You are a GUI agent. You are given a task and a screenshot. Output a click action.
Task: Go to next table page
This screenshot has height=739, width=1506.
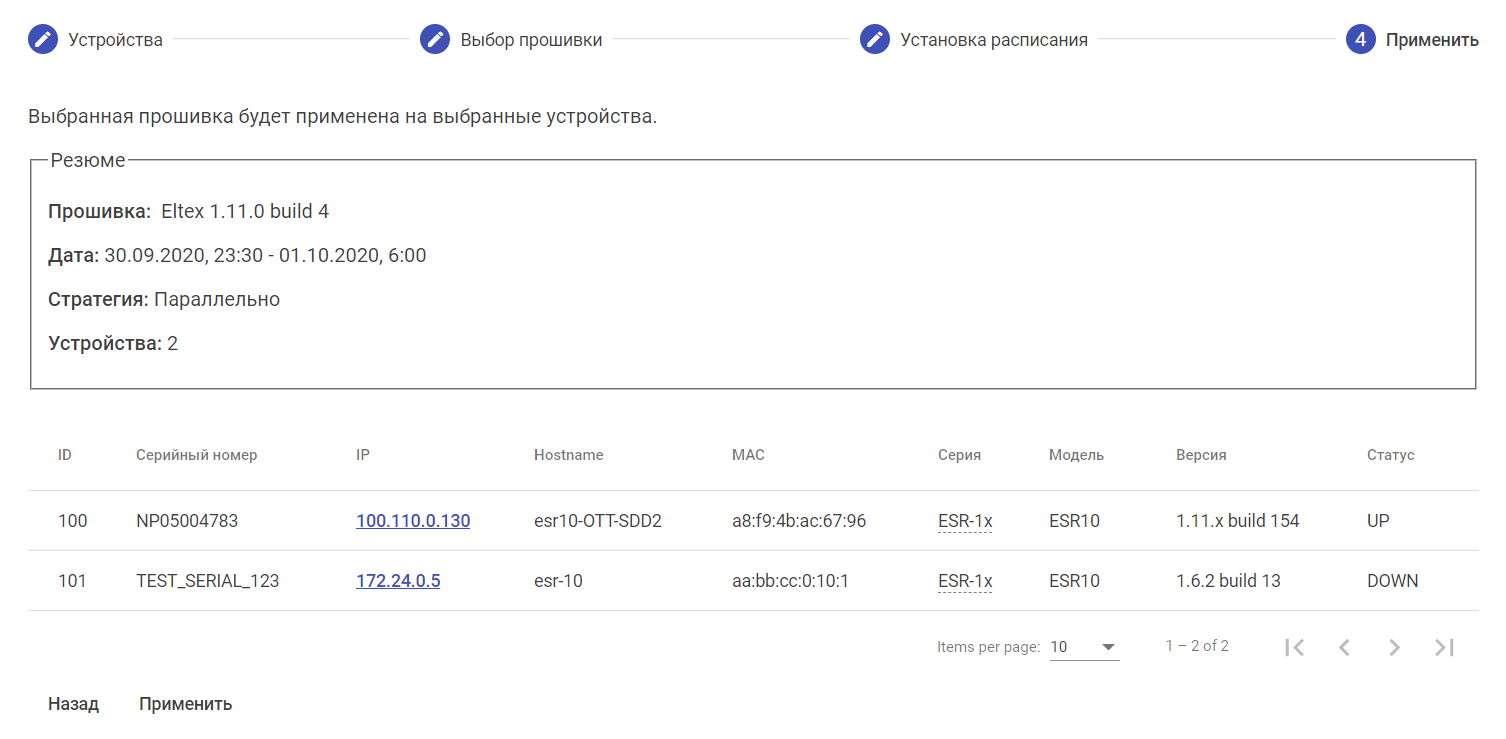tap(1394, 647)
